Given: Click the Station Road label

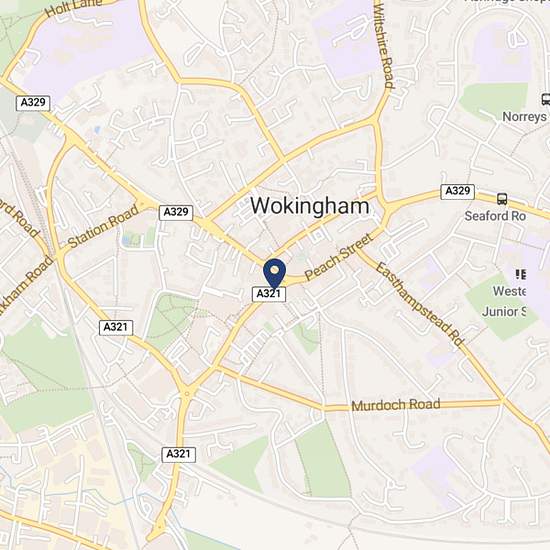Looking at the screenshot, I should click(103, 227).
